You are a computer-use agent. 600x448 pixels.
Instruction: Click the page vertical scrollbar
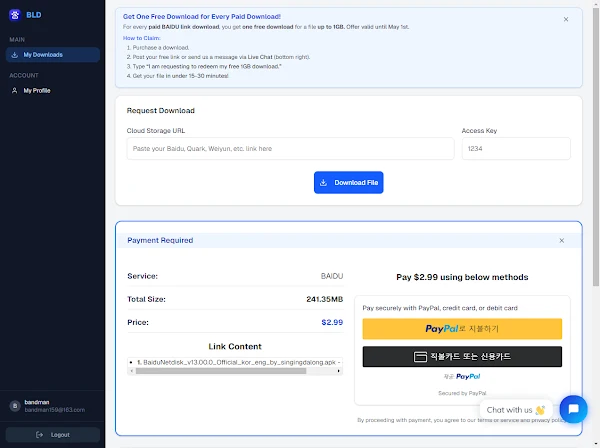(x=596, y=147)
